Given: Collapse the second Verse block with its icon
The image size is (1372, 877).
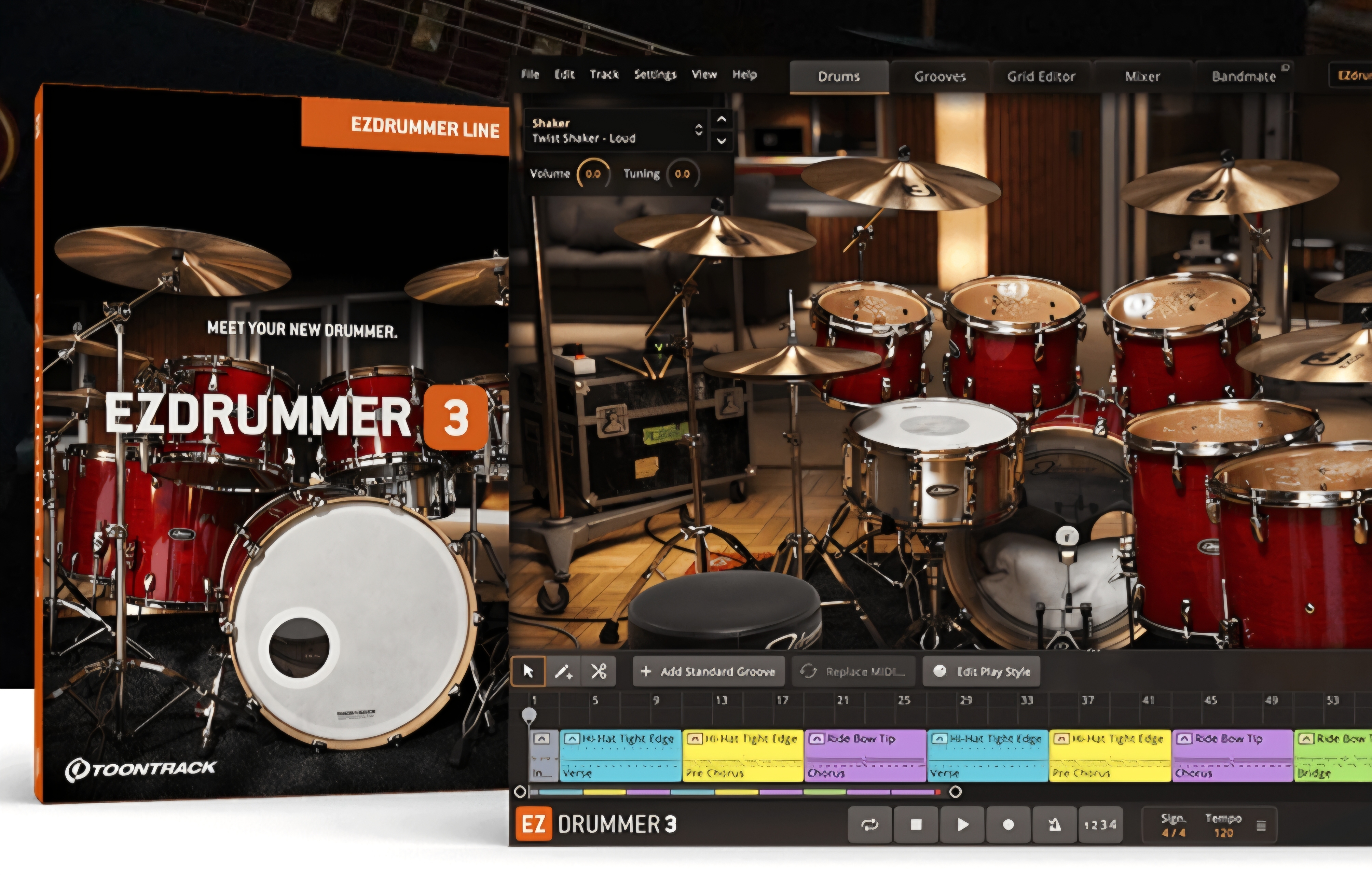Looking at the screenshot, I should coord(939,739).
